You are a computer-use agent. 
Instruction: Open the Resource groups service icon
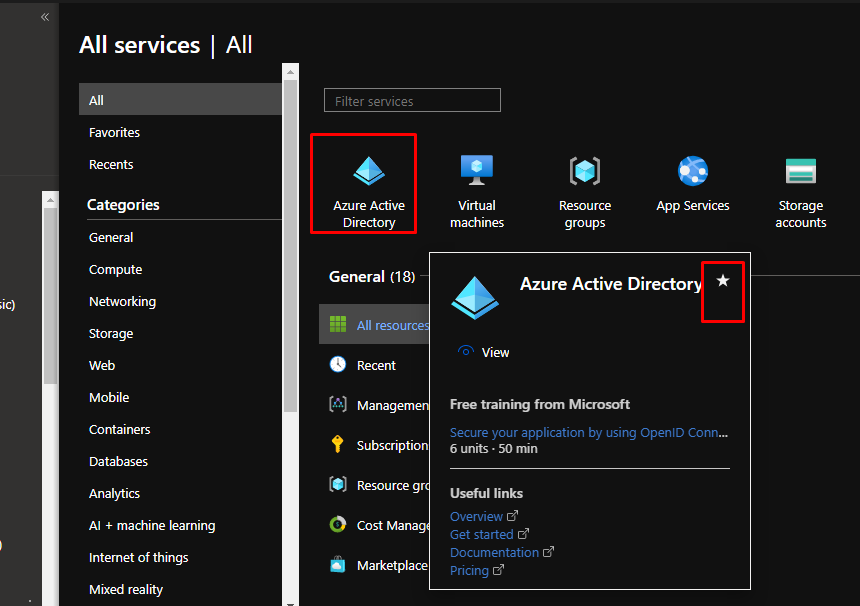tap(584, 171)
